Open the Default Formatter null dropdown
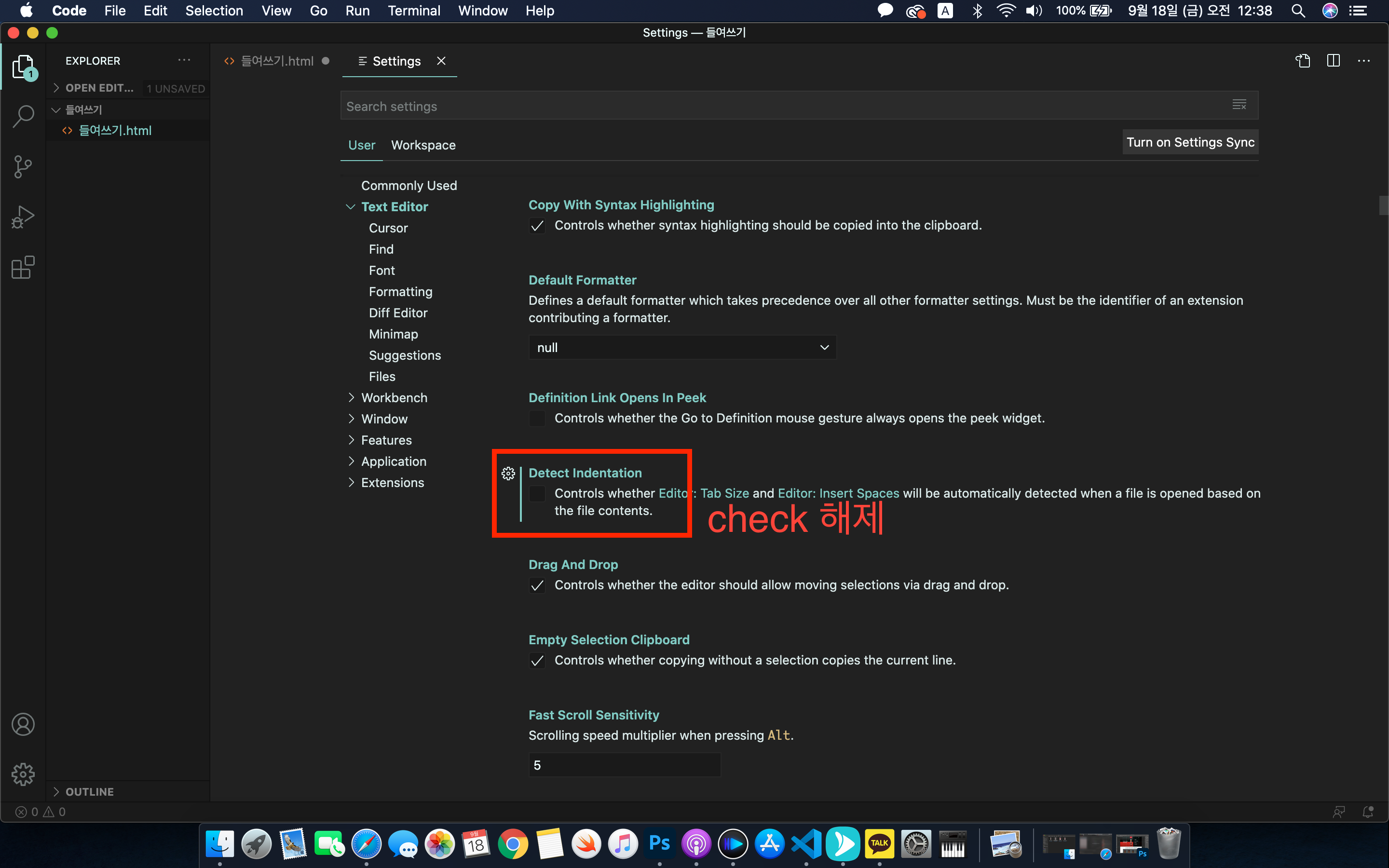The image size is (1389, 868). pyautogui.click(x=682, y=347)
